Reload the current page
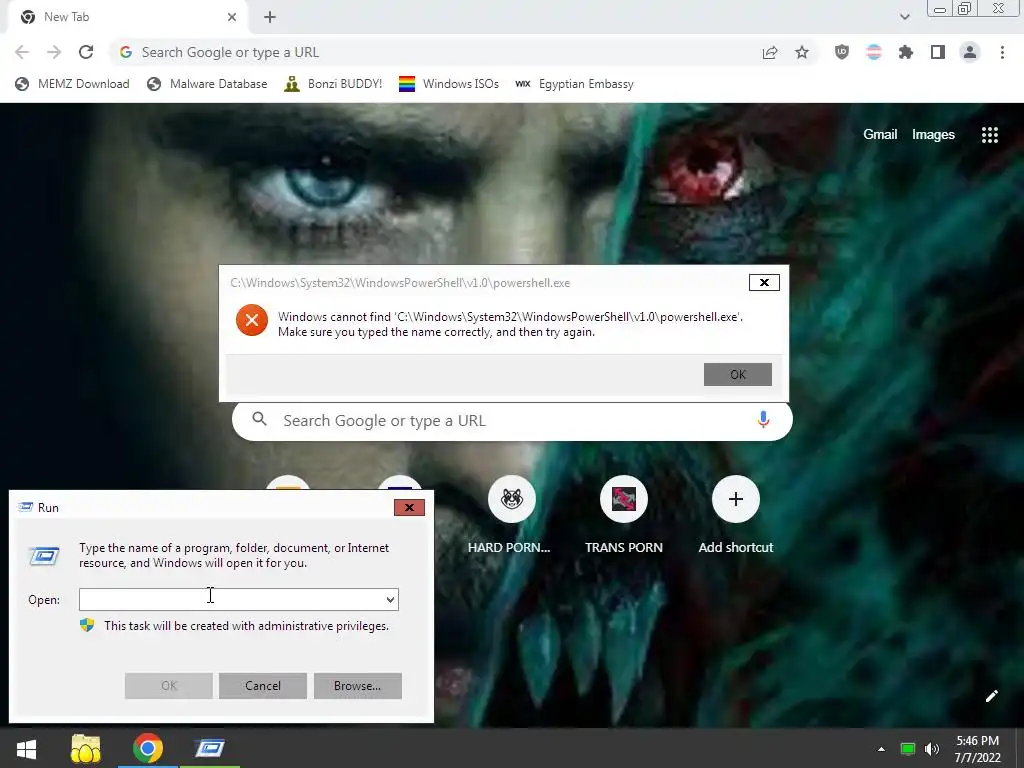The image size is (1024, 768). pos(86,52)
